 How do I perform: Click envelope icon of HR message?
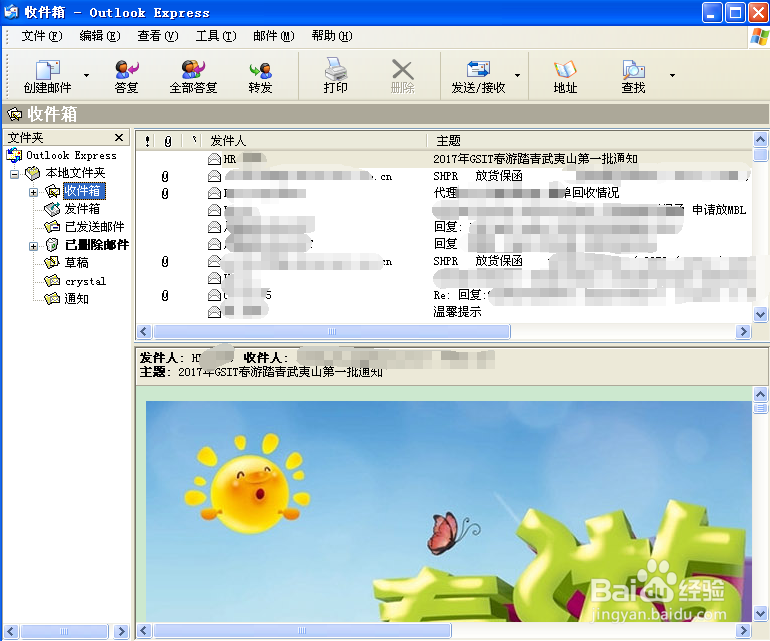[214, 159]
